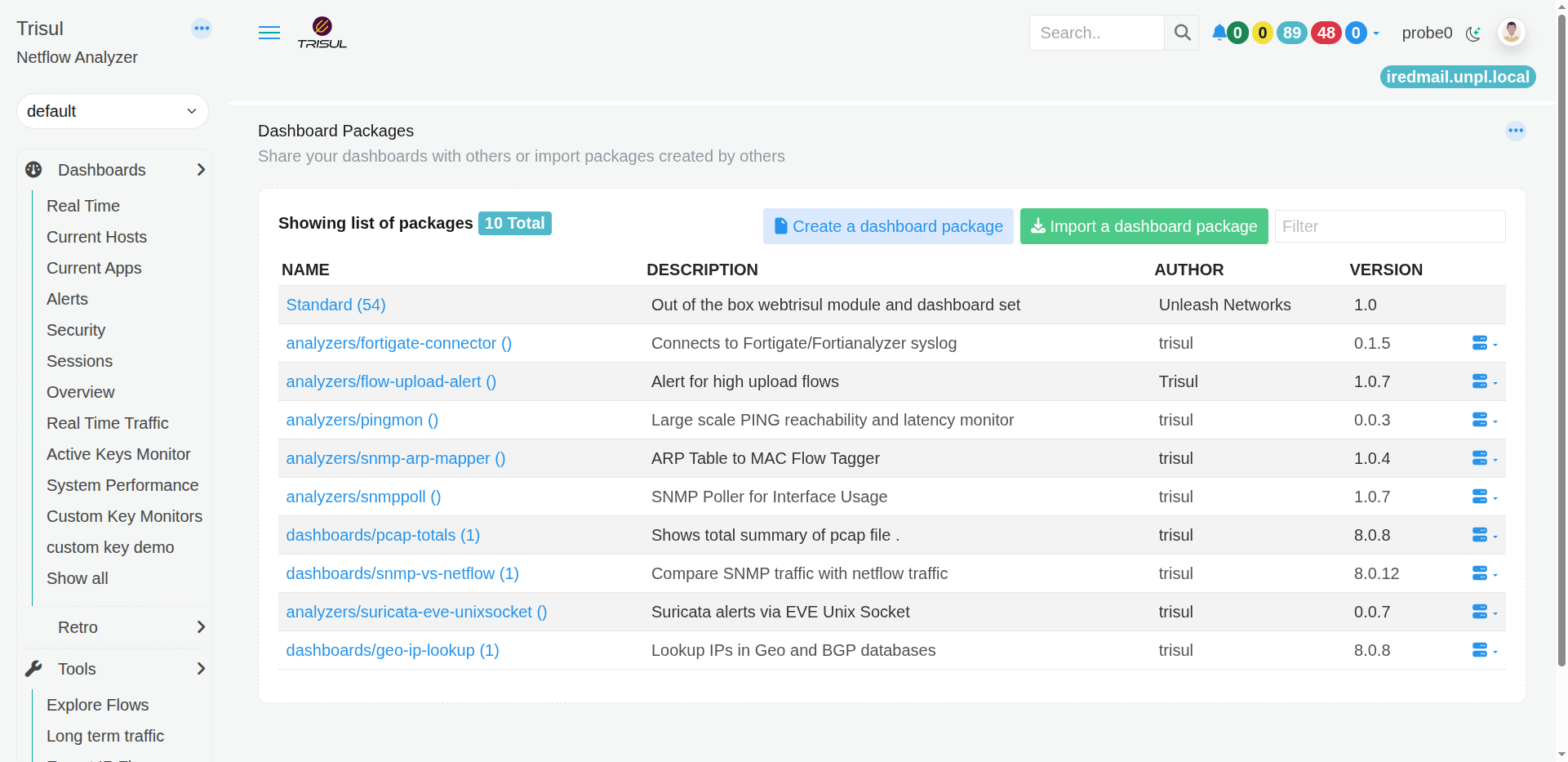Open the geo-ip-lookup row action icon

(1484, 650)
